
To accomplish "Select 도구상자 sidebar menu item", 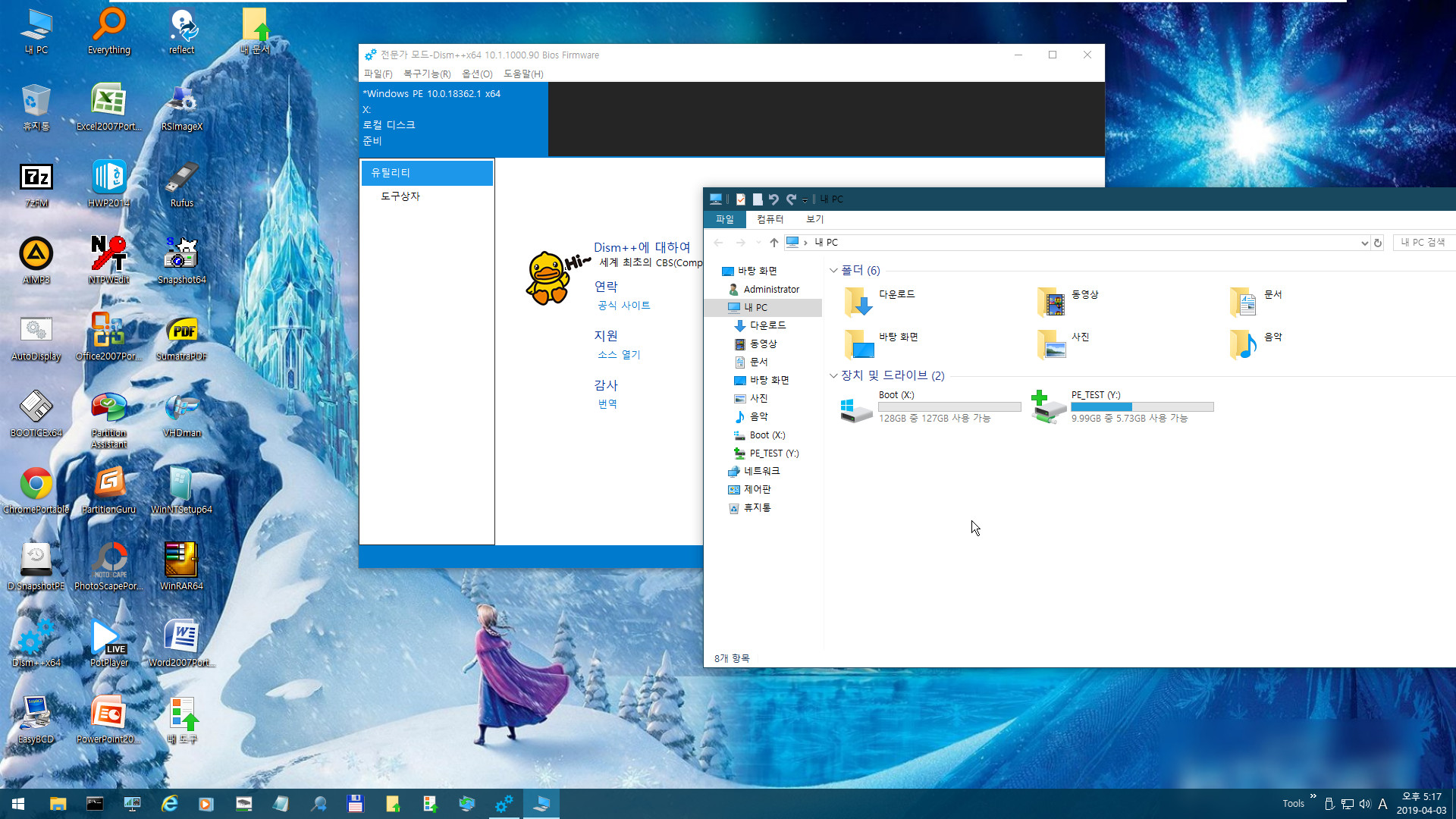I will click(401, 196).
